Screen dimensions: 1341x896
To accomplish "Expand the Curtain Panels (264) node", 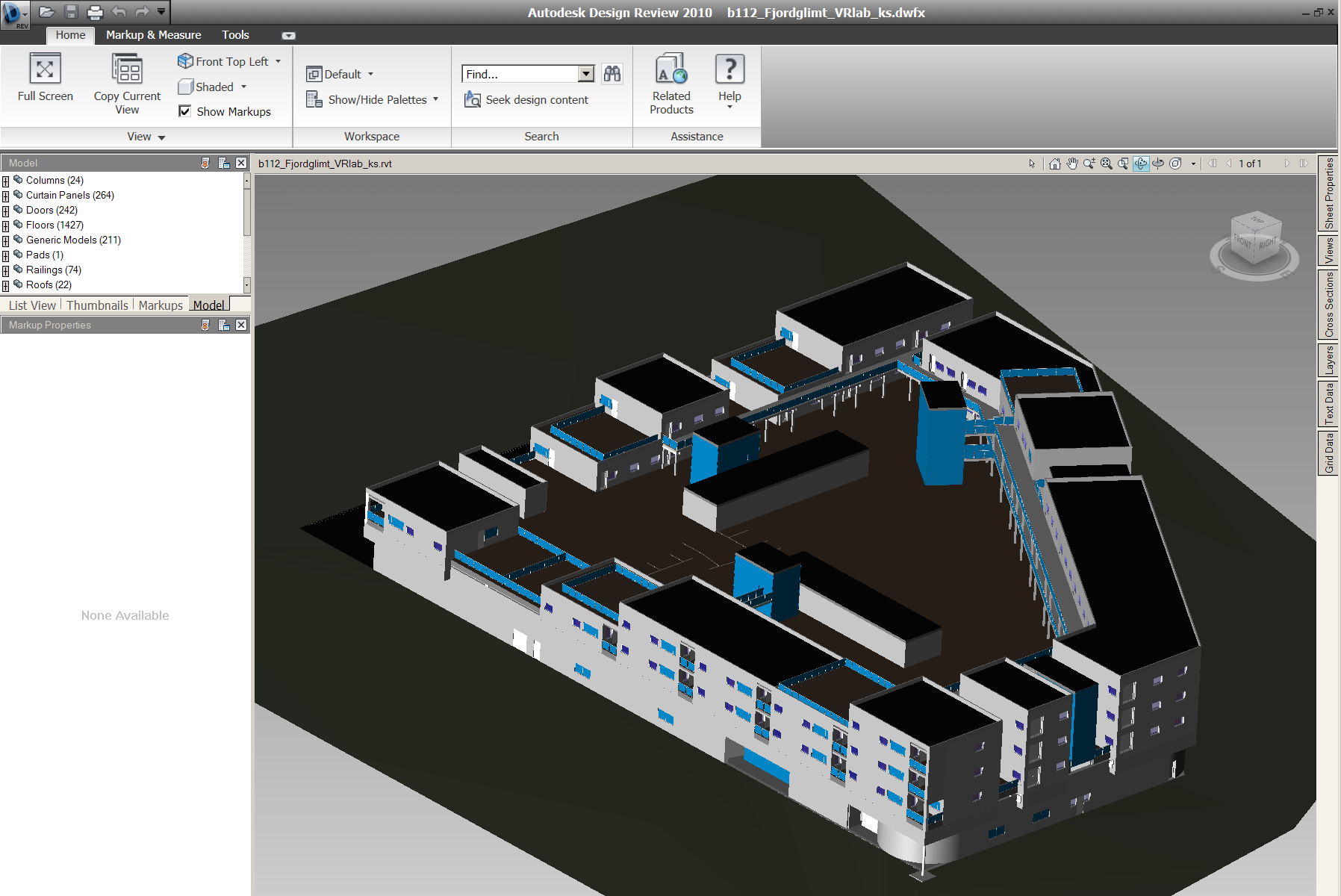I will [6, 196].
